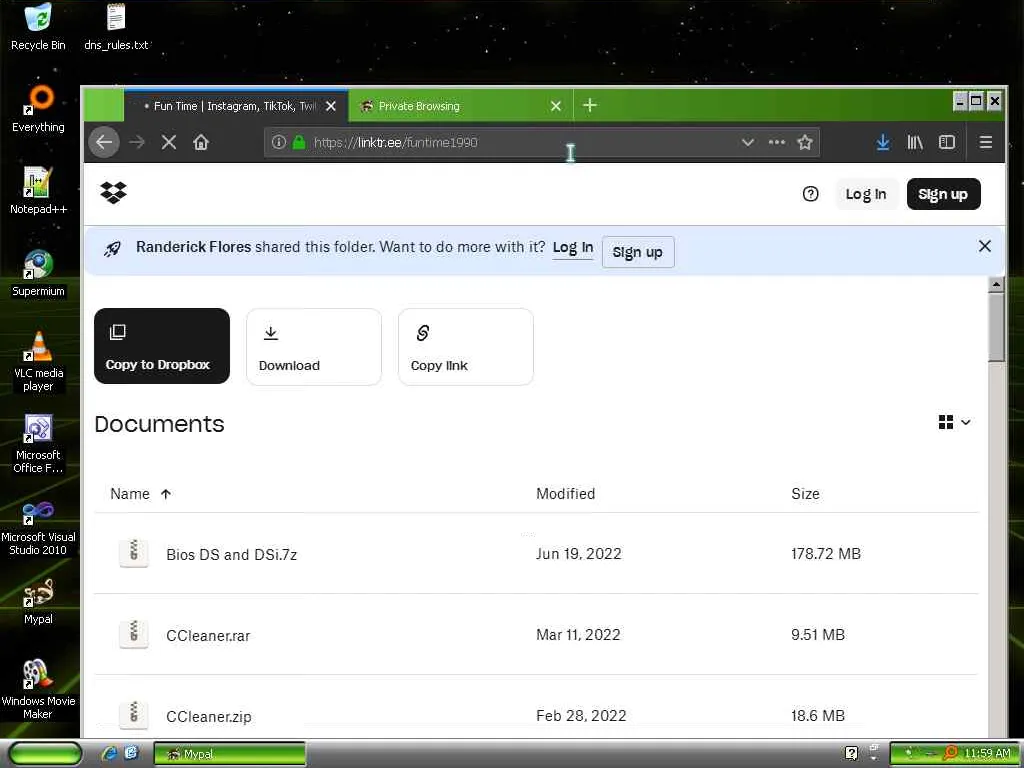Open the Library bookshelf icon
1024x768 pixels.
coord(915,142)
